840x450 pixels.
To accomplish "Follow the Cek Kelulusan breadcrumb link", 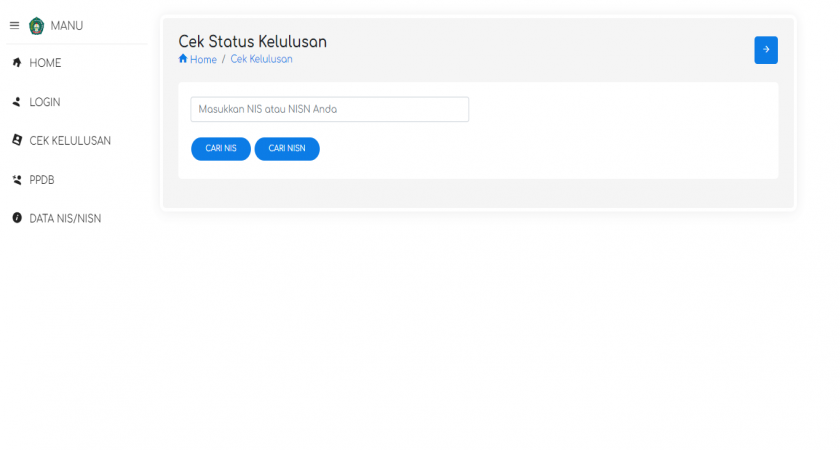I will click(x=261, y=59).
